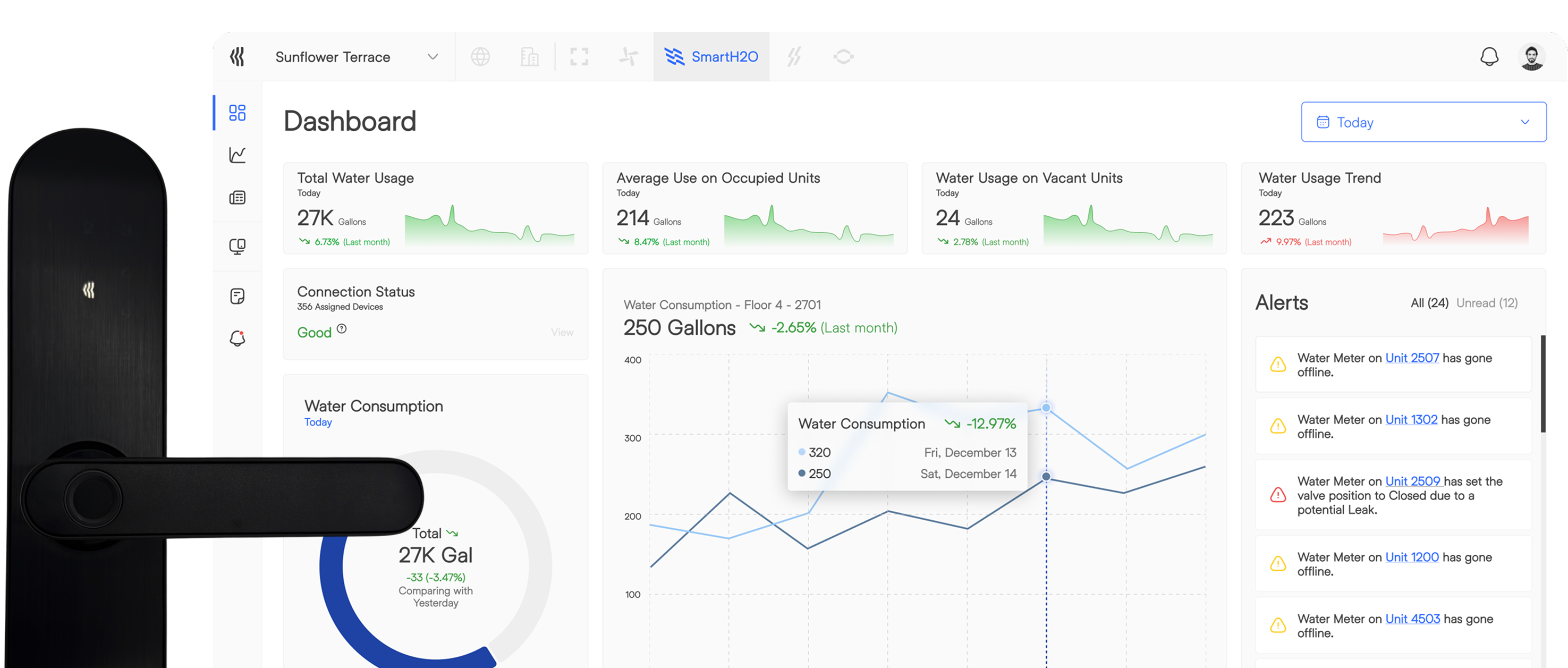Open Water Usage on Vacant Units card

(x=1074, y=208)
